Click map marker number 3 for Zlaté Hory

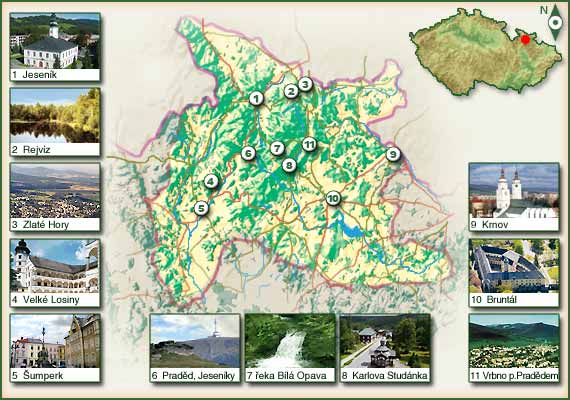(305, 84)
